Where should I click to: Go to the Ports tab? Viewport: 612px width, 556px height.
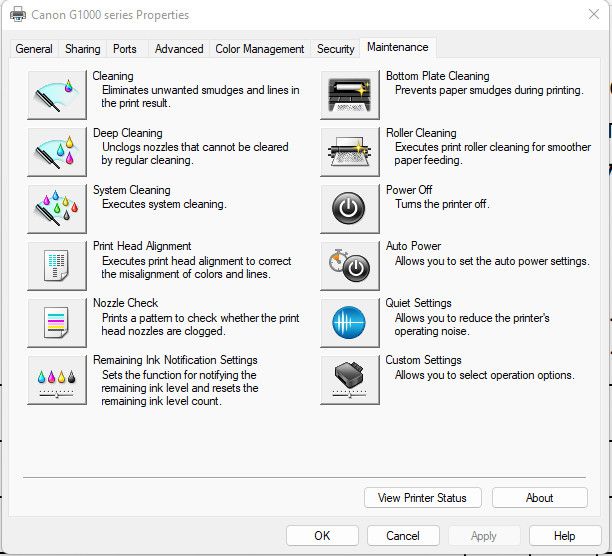[x=125, y=49]
